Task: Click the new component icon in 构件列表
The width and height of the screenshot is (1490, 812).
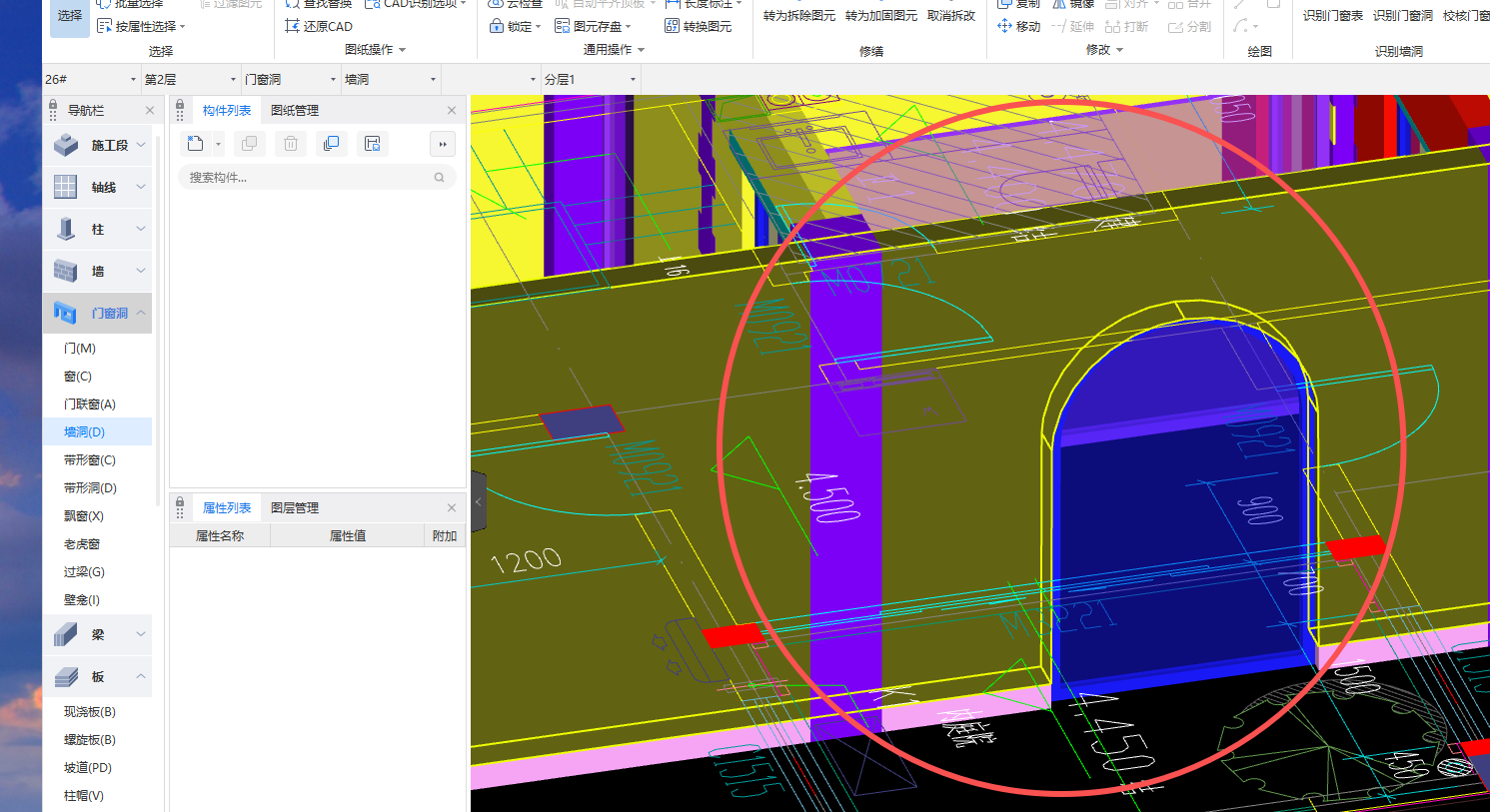Action: coord(196,144)
